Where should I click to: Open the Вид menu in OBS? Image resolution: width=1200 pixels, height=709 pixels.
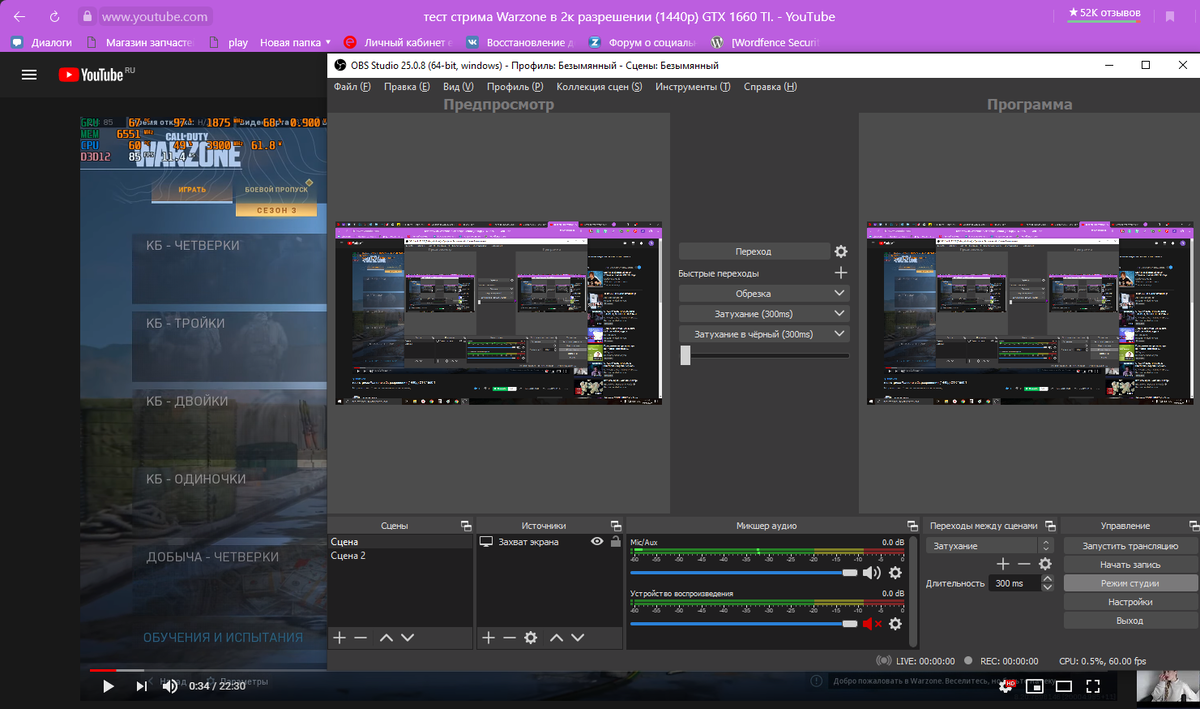coord(458,87)
